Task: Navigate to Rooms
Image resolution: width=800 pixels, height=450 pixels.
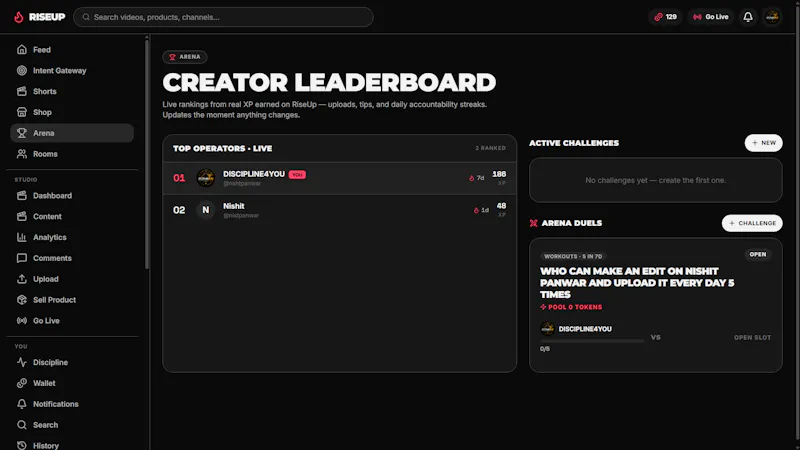Action: click(72, 154)
